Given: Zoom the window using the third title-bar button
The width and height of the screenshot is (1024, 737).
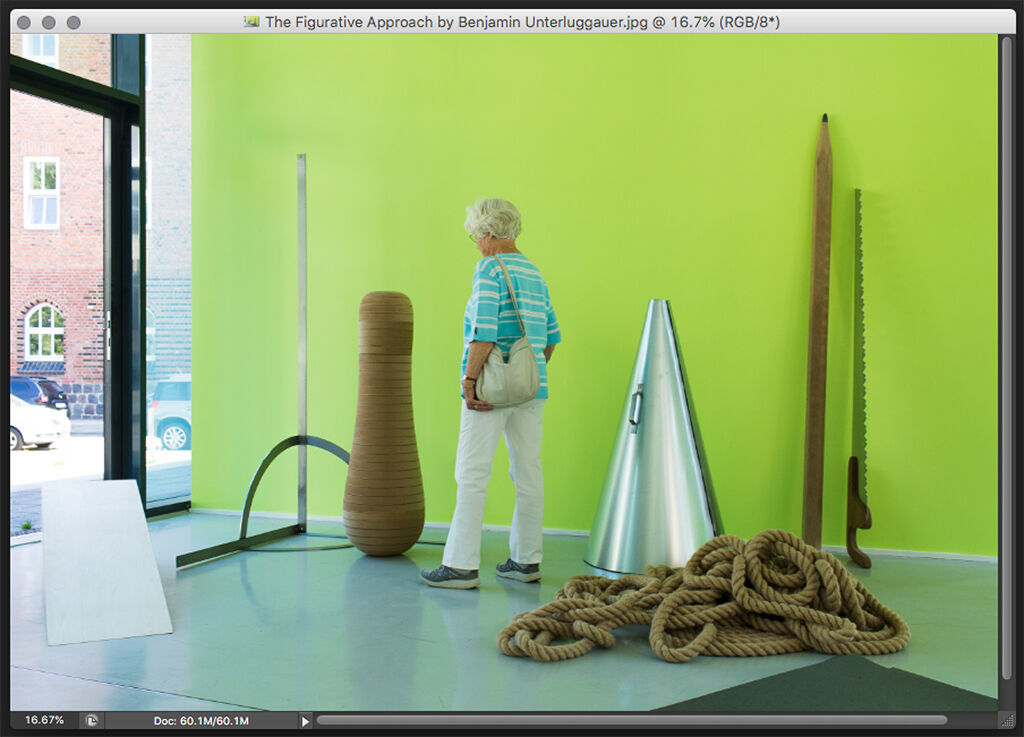Looking at the screenshot, I should coord(74,22).
